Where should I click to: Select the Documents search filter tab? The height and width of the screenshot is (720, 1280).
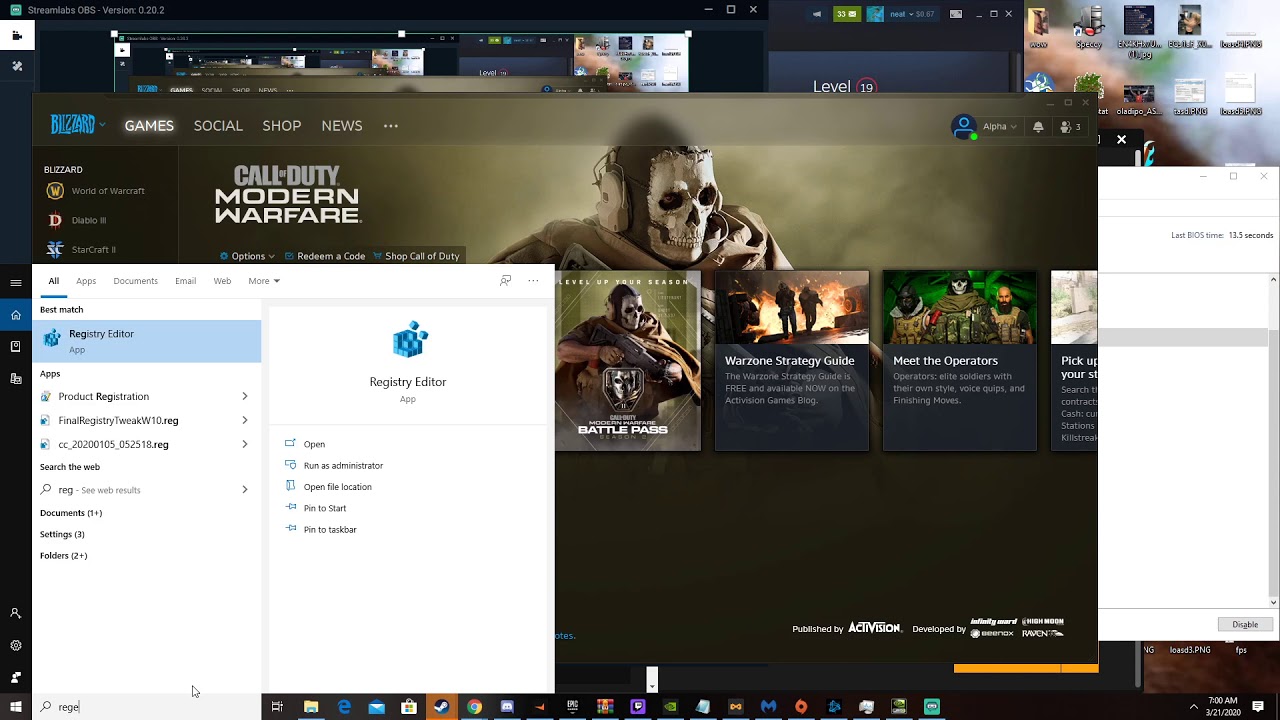pos(135,281)
